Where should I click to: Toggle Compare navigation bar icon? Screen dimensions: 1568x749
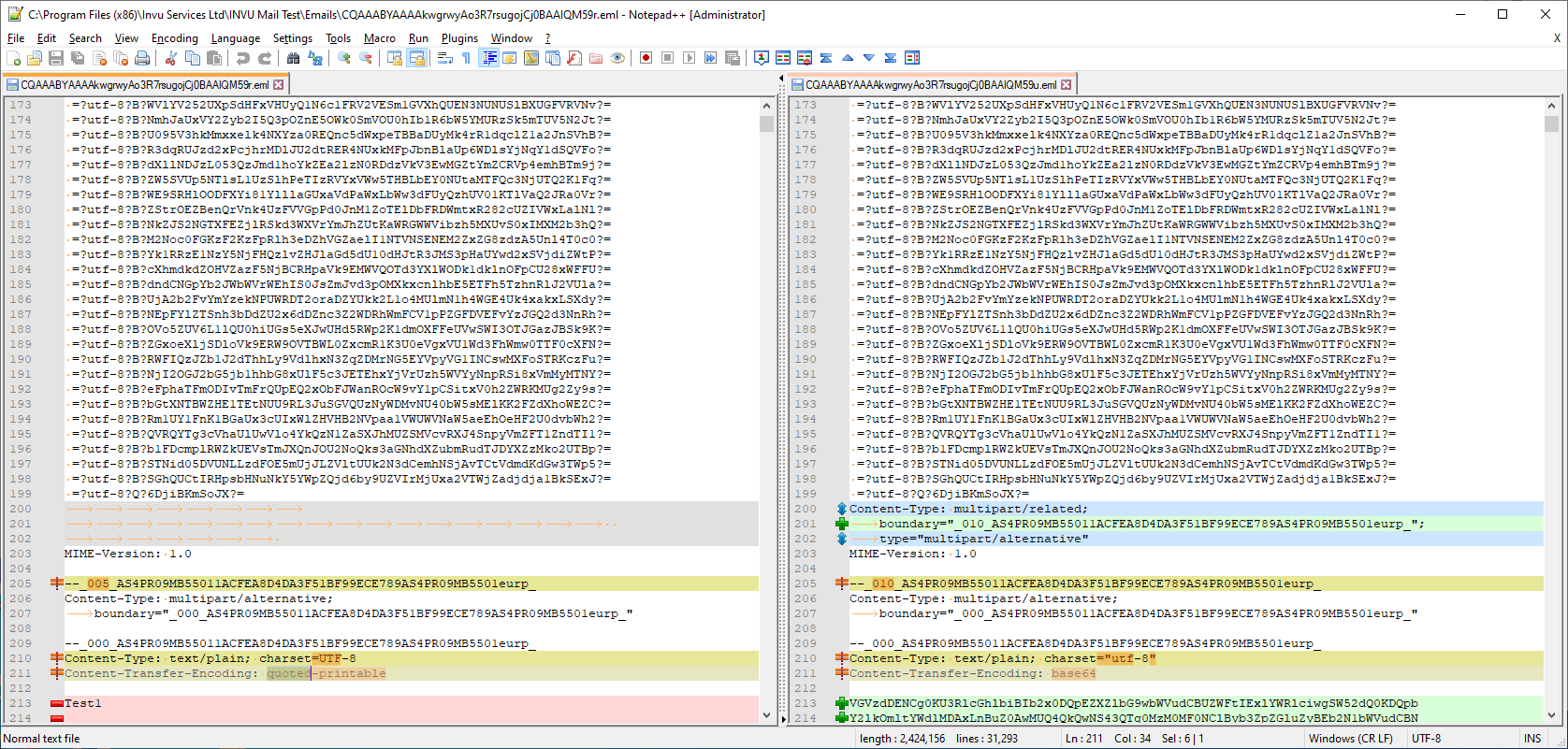(x=912, y=58)
